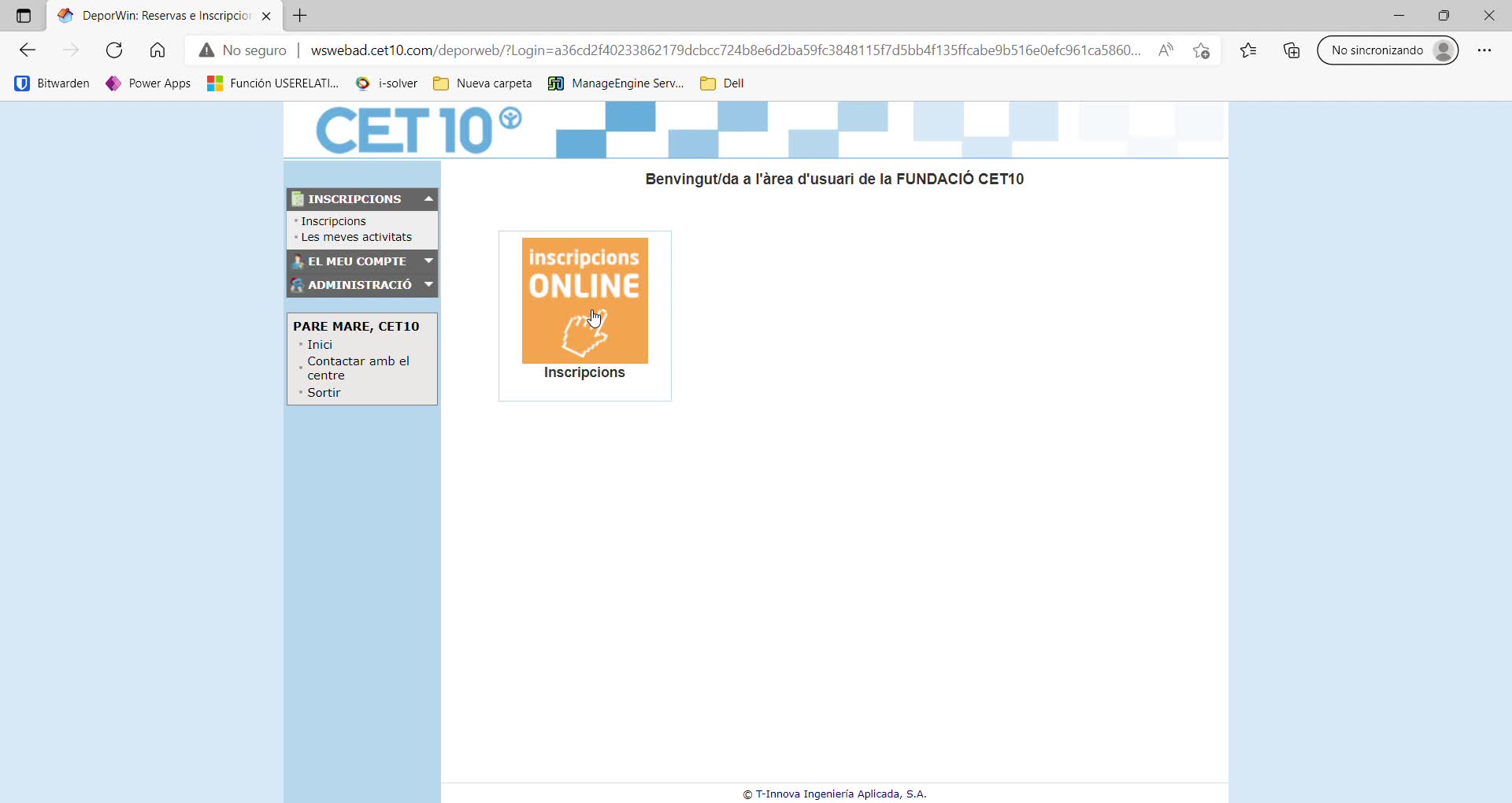Click the CET10 logo

pos(418,131)
